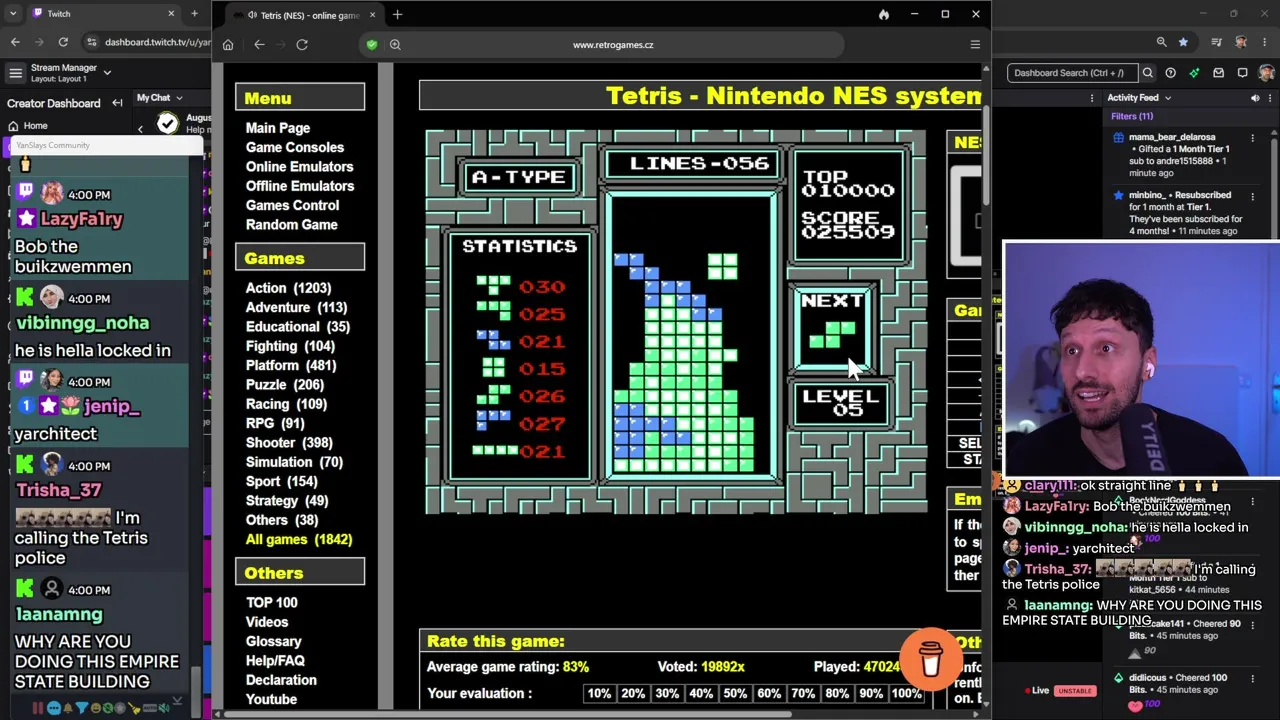1280x720 pixels.
Task: Open Help/FAQ link under Others
Action: [275, 661]
